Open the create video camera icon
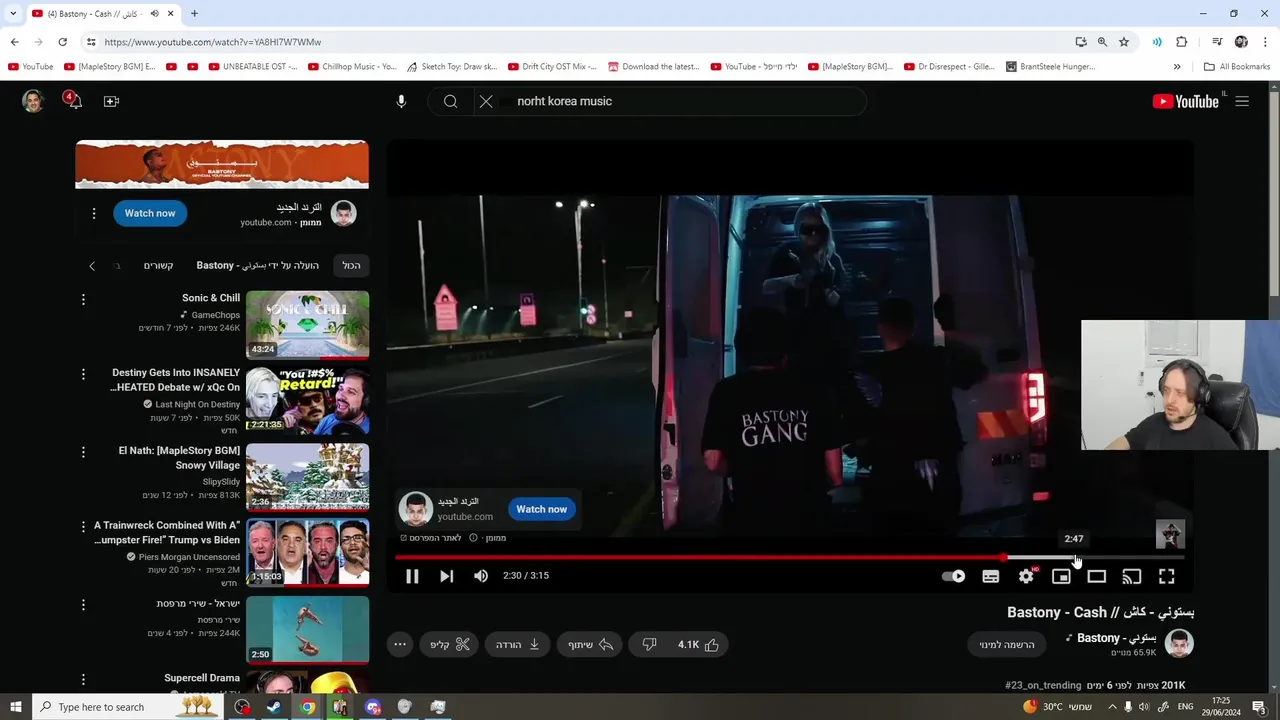1280x720 pixels. pos(111,101)
